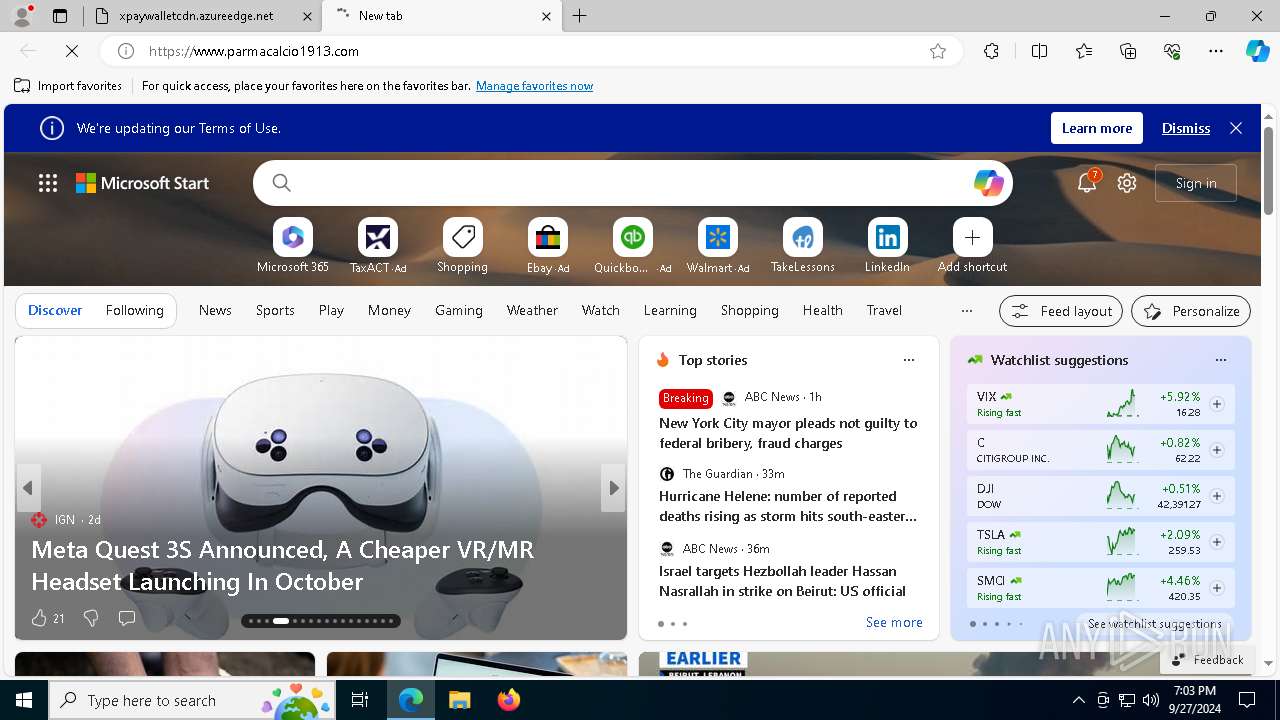Add TSLA to watchlist

coord(1217,542)
